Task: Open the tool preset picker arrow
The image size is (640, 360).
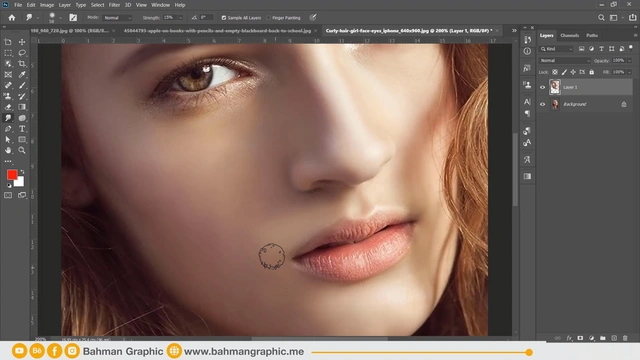Action: coord(38,18)
